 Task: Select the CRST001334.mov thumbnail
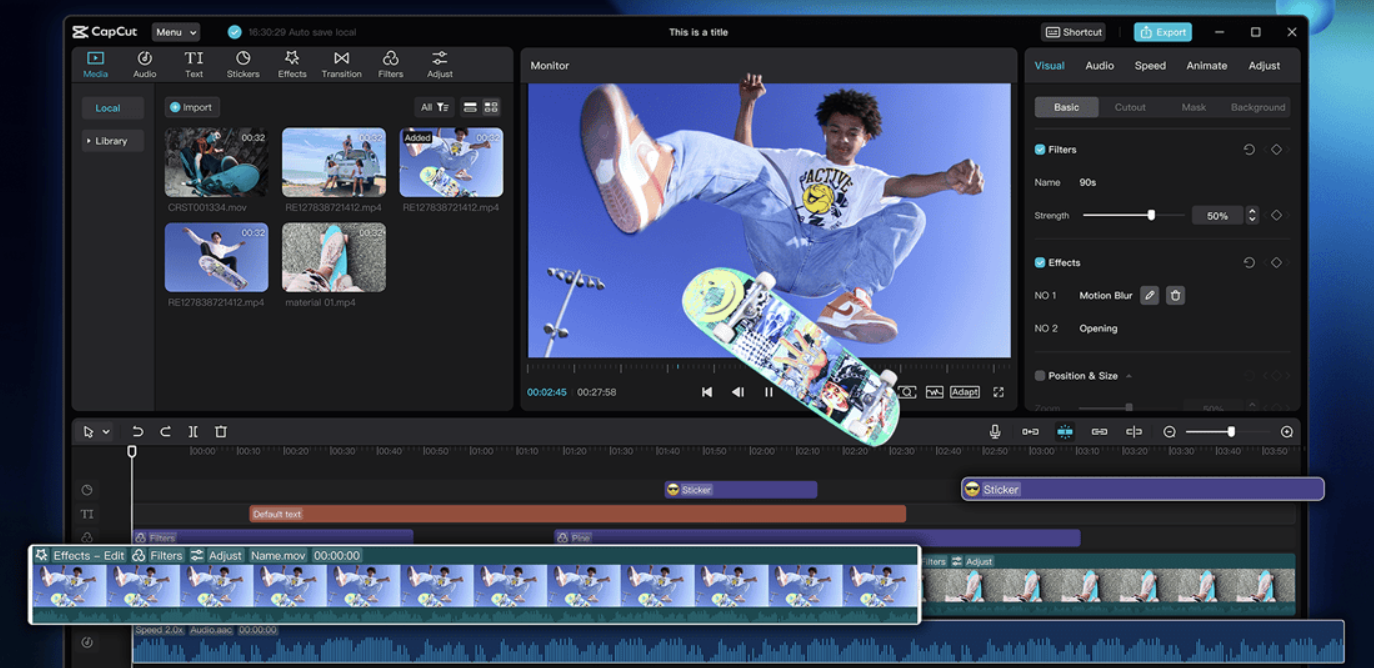[x=216, y=162]
